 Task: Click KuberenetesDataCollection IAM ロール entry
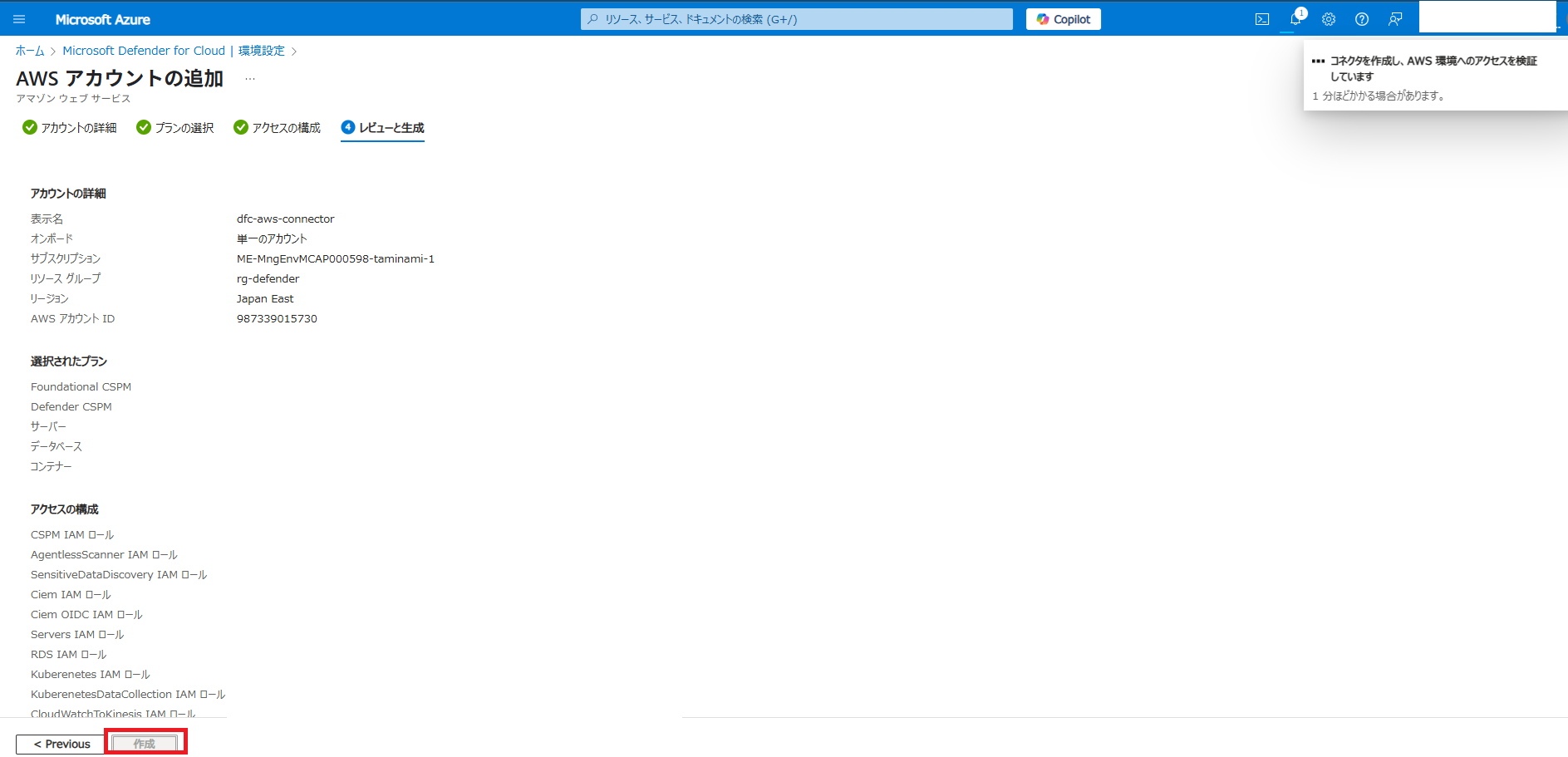point(128,694)
